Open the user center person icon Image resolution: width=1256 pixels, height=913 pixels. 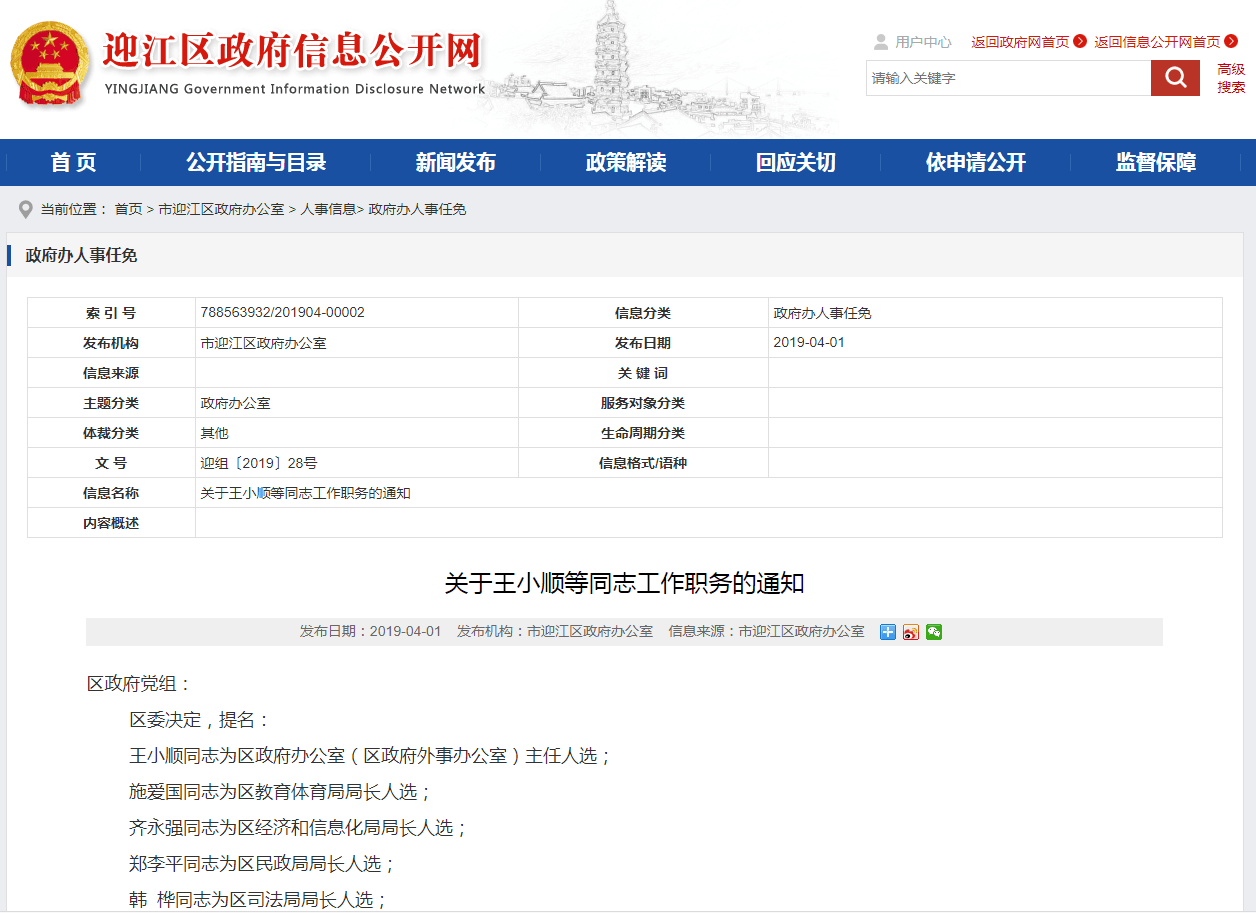881,42
